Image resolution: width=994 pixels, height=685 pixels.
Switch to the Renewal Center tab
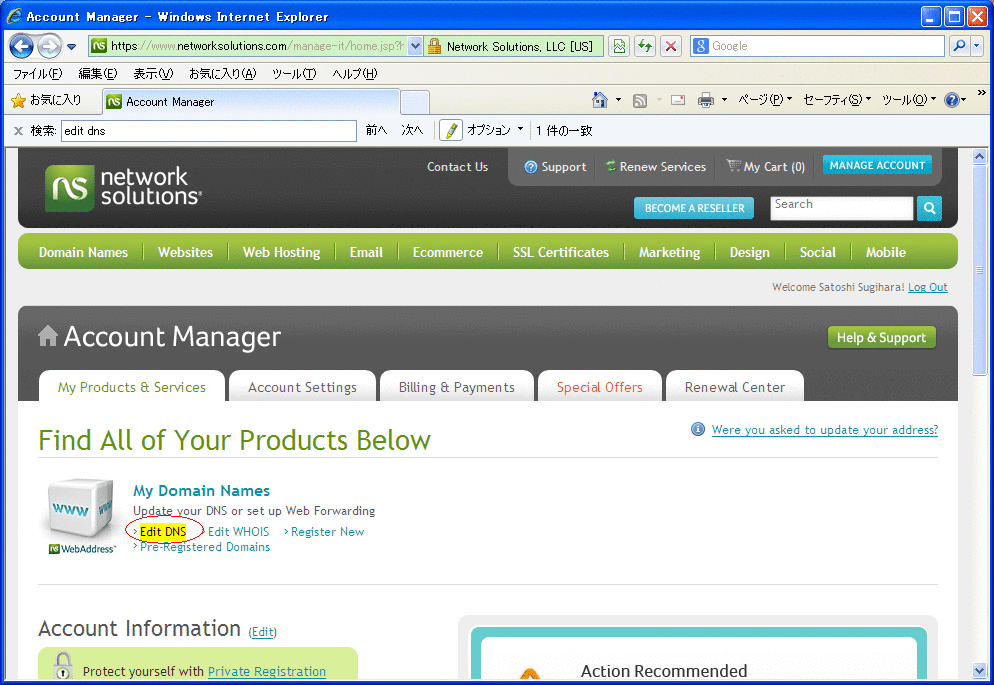click(x=735, y=387)
